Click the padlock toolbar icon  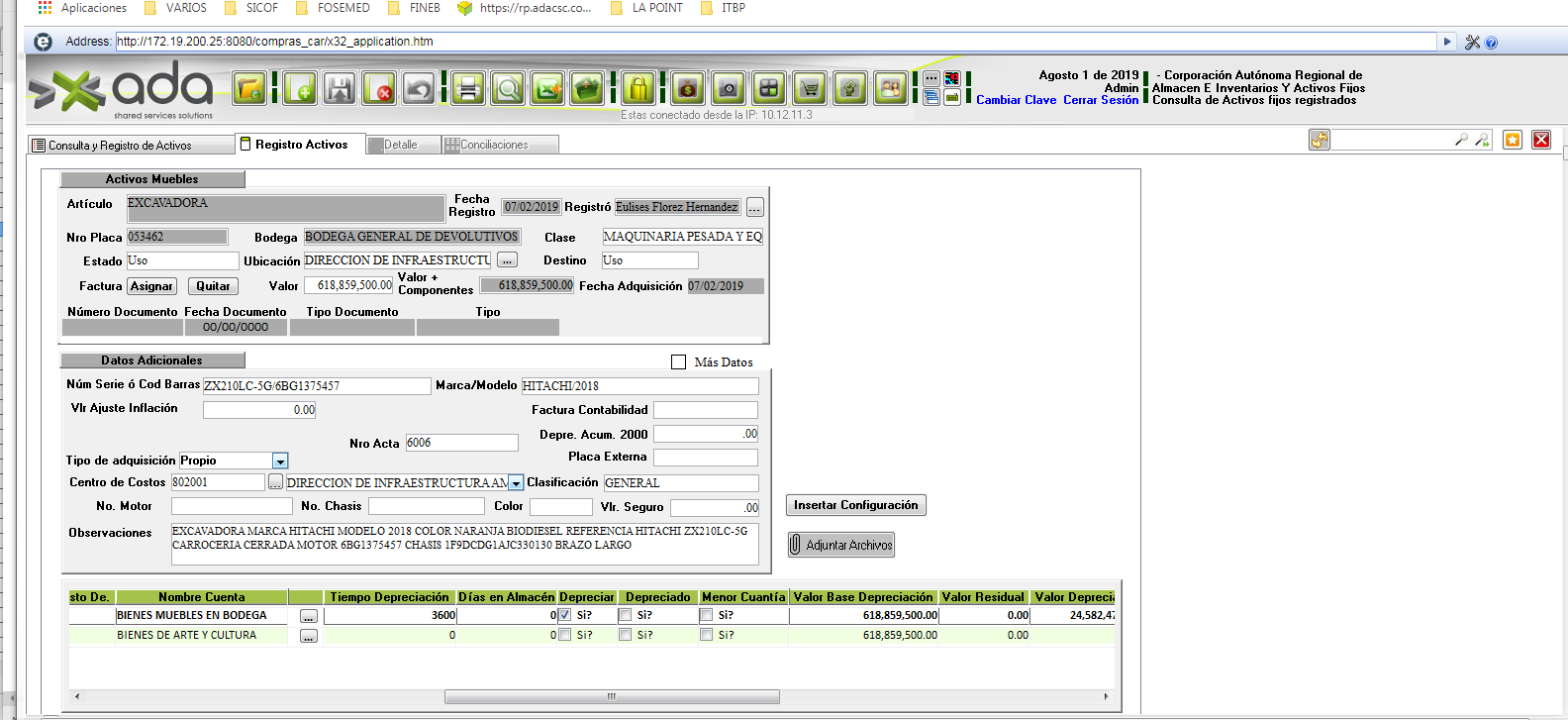click(638, 89)
